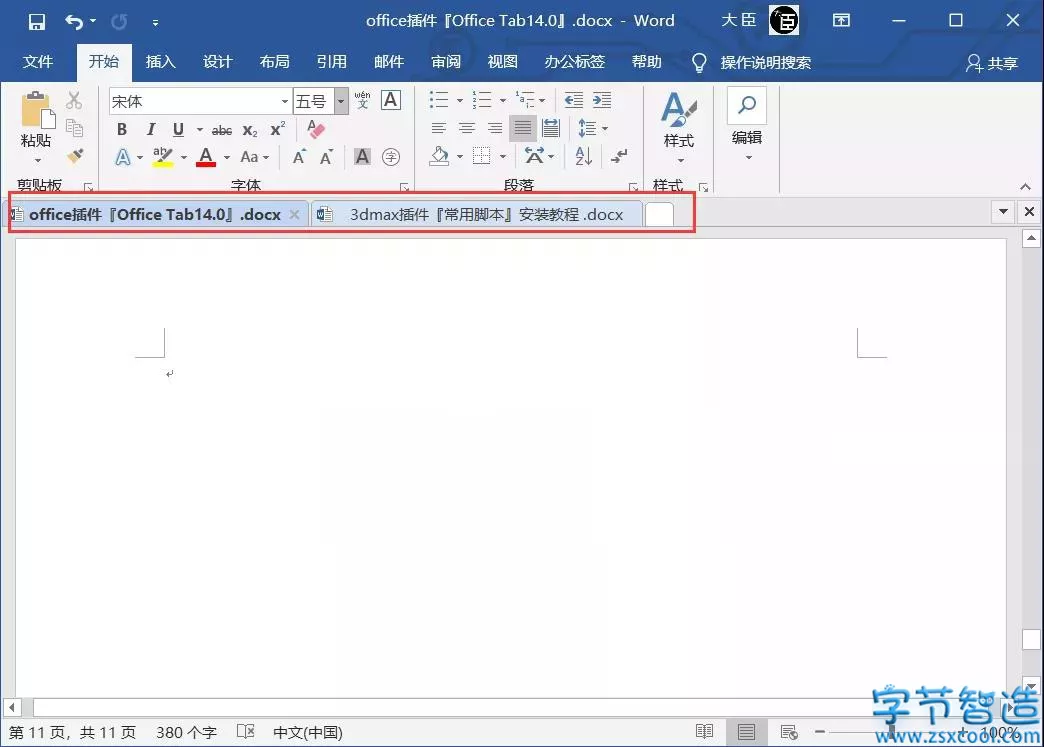Switch to the 插入 ribbon tab
Screen dimensions: 1044x747
[x=160, y=62]
